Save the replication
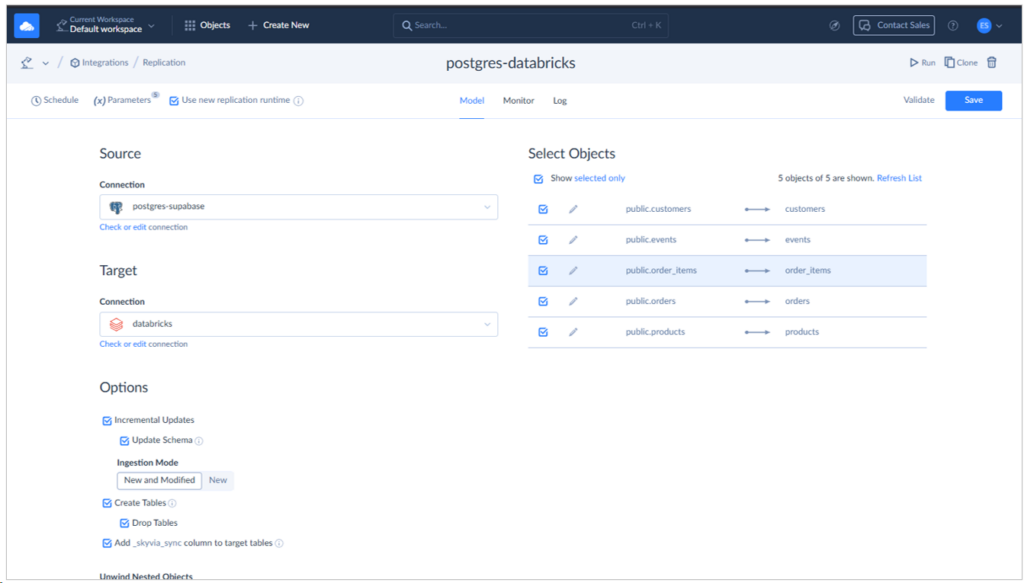This screenshot has width=1024, height=583. coord(973,101)
